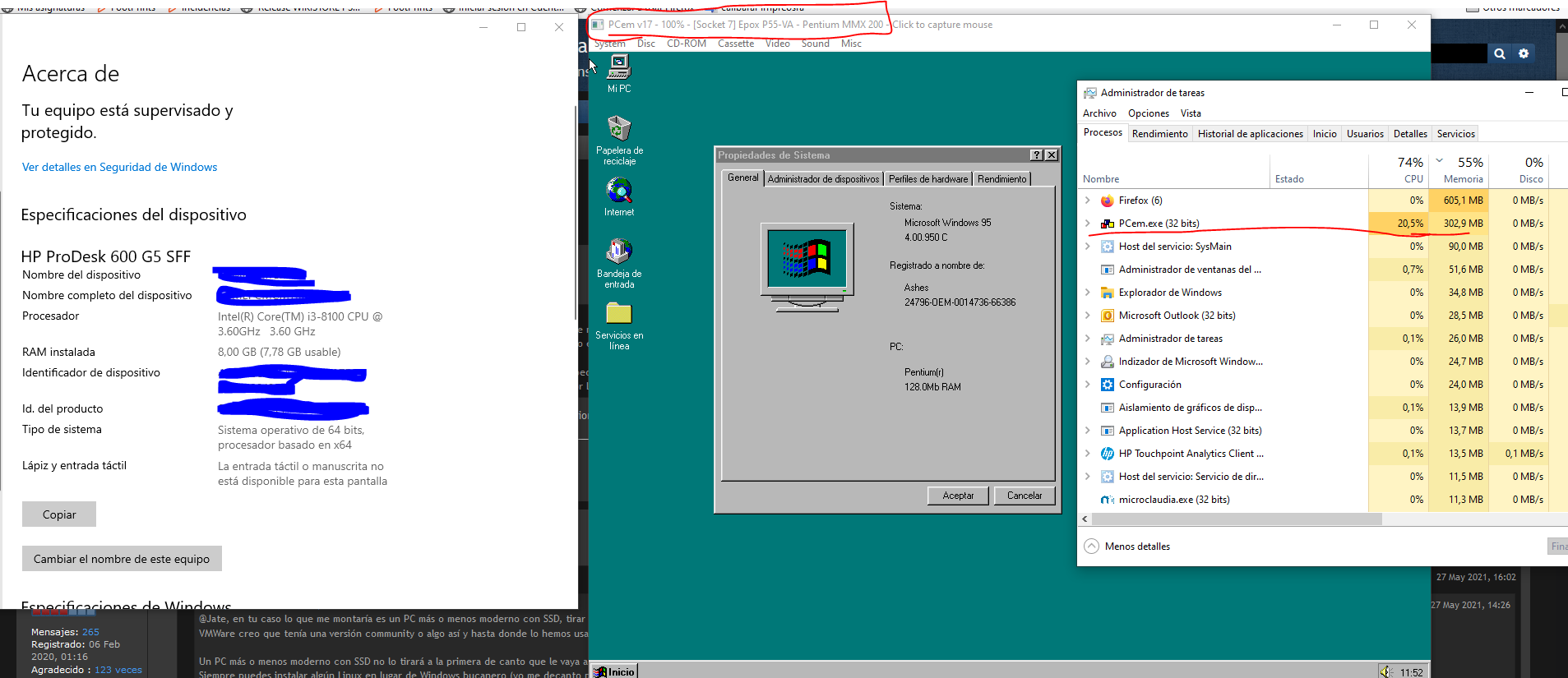The height and width of the screenshot is (678, 1568).
Task: Click the Configuración gear process icon
Action: [1108, 385]
